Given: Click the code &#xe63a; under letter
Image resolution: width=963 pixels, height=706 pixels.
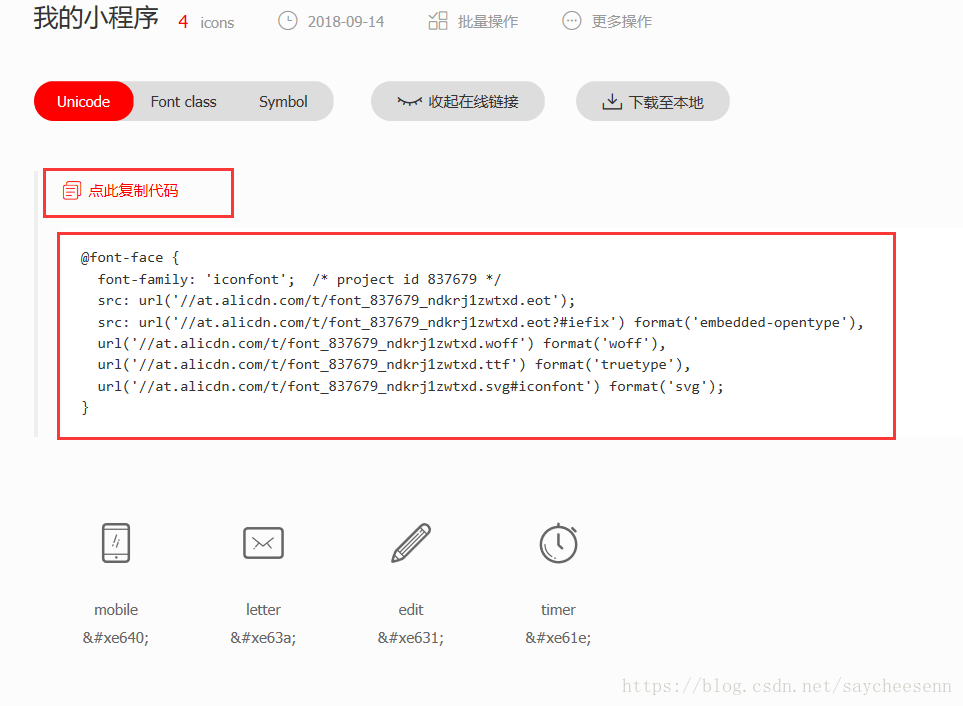Looking at the screenshot, I should 263,638.
